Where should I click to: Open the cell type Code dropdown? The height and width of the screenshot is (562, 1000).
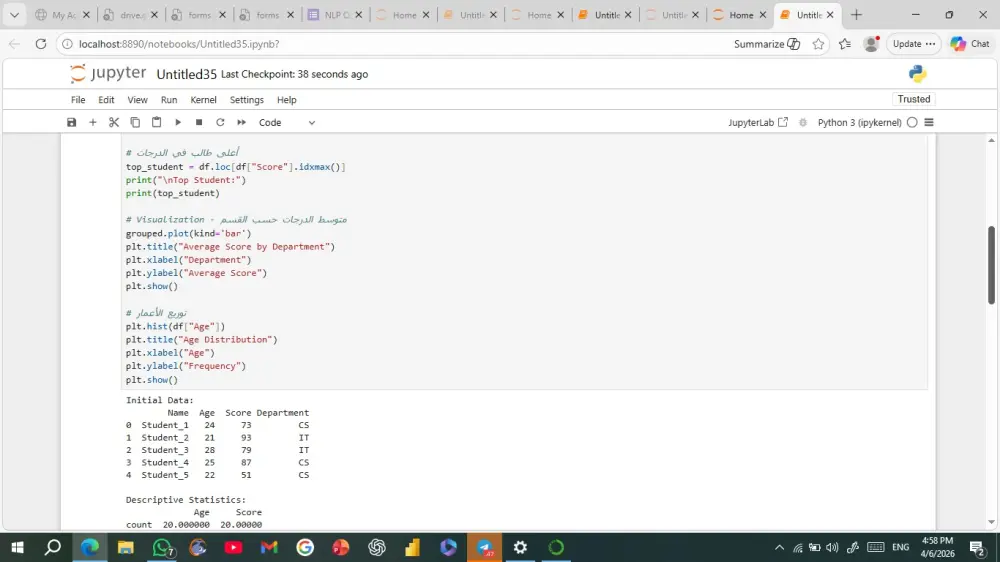(286, 122)
